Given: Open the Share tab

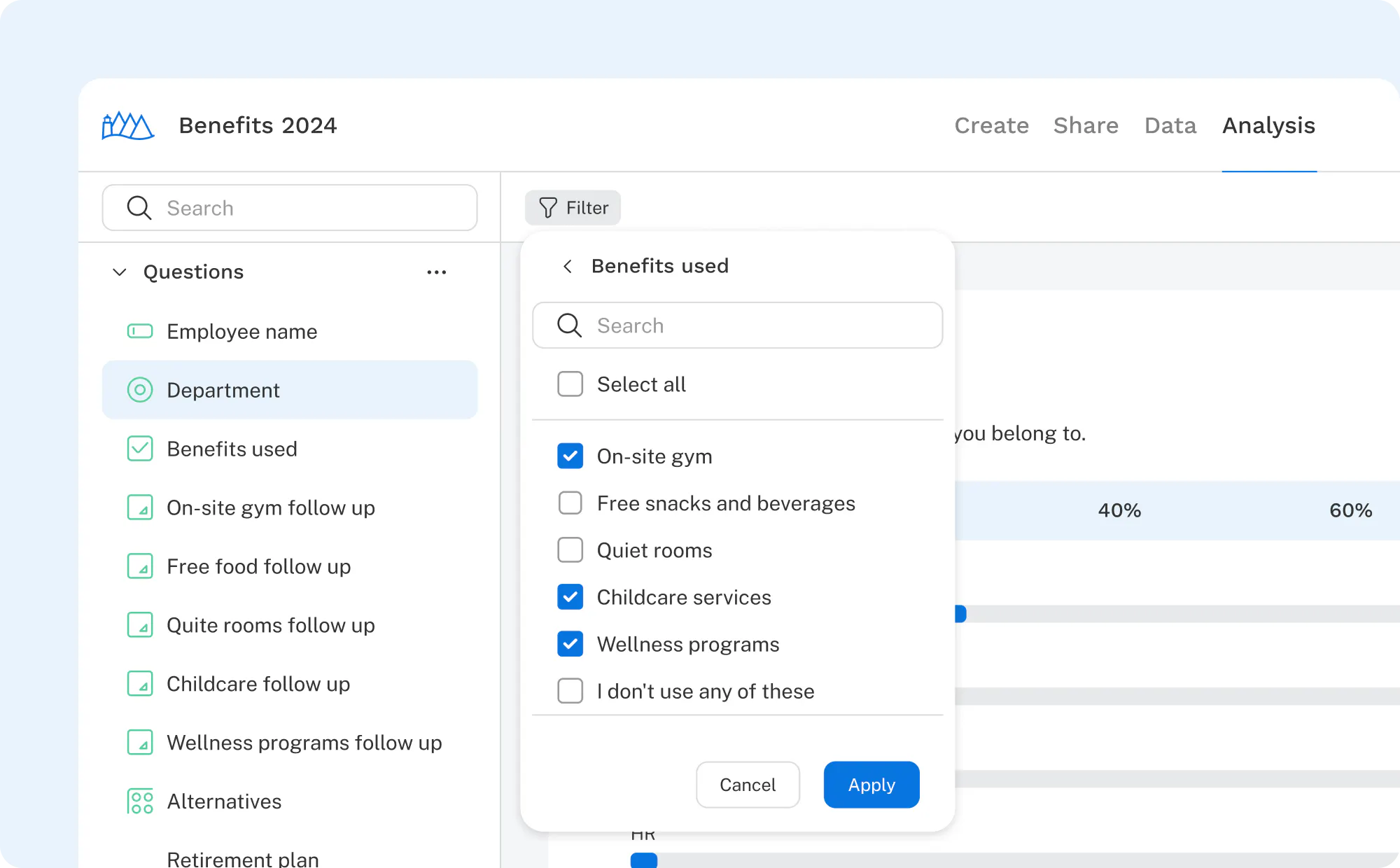Looking at the screenshot, I should pyautogui.click(x=1086, y=125).
